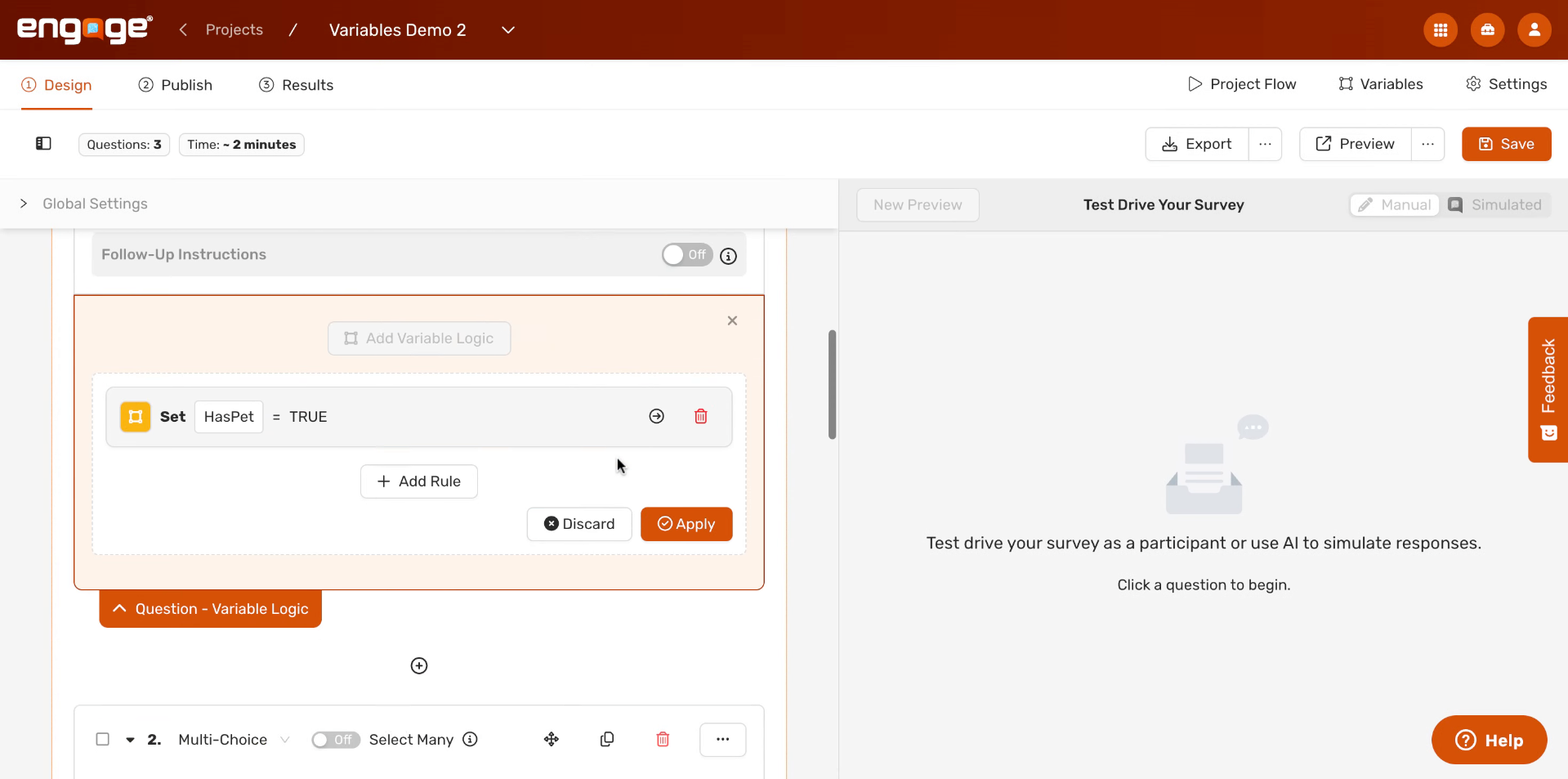Screen dimensions: 1568x779
Task: Discard the variable logic changes
Action: coord(579,524)
